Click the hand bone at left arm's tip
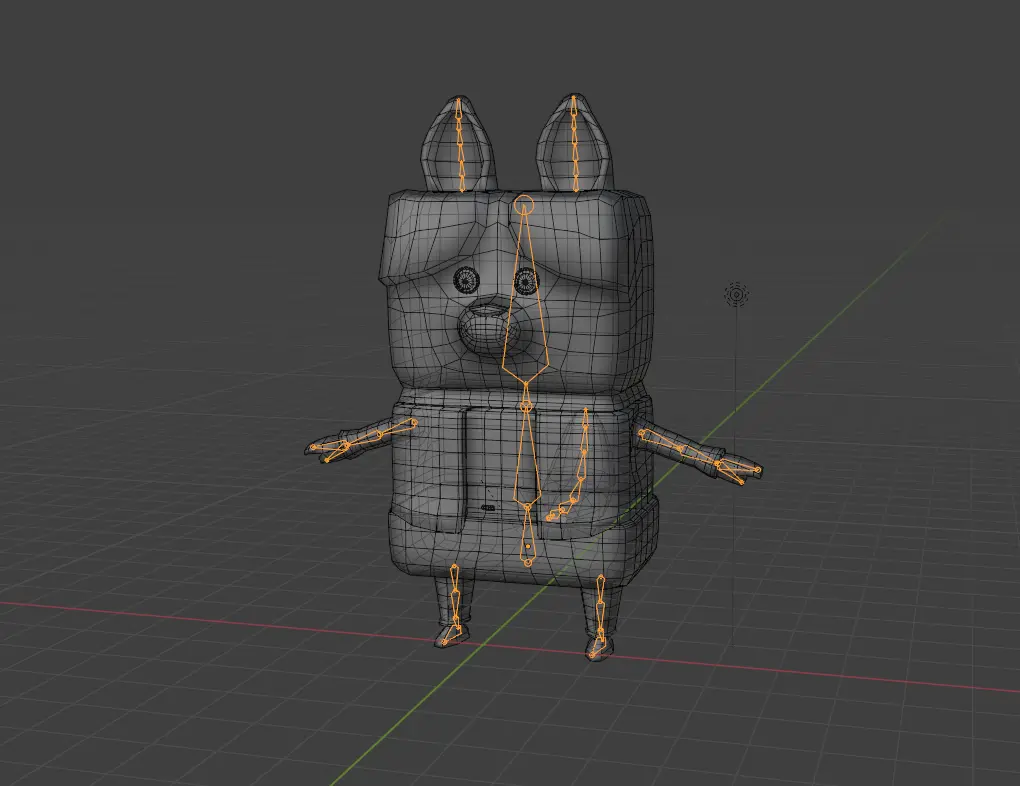This screenshot has height=786, width=1020. (332, 450)
